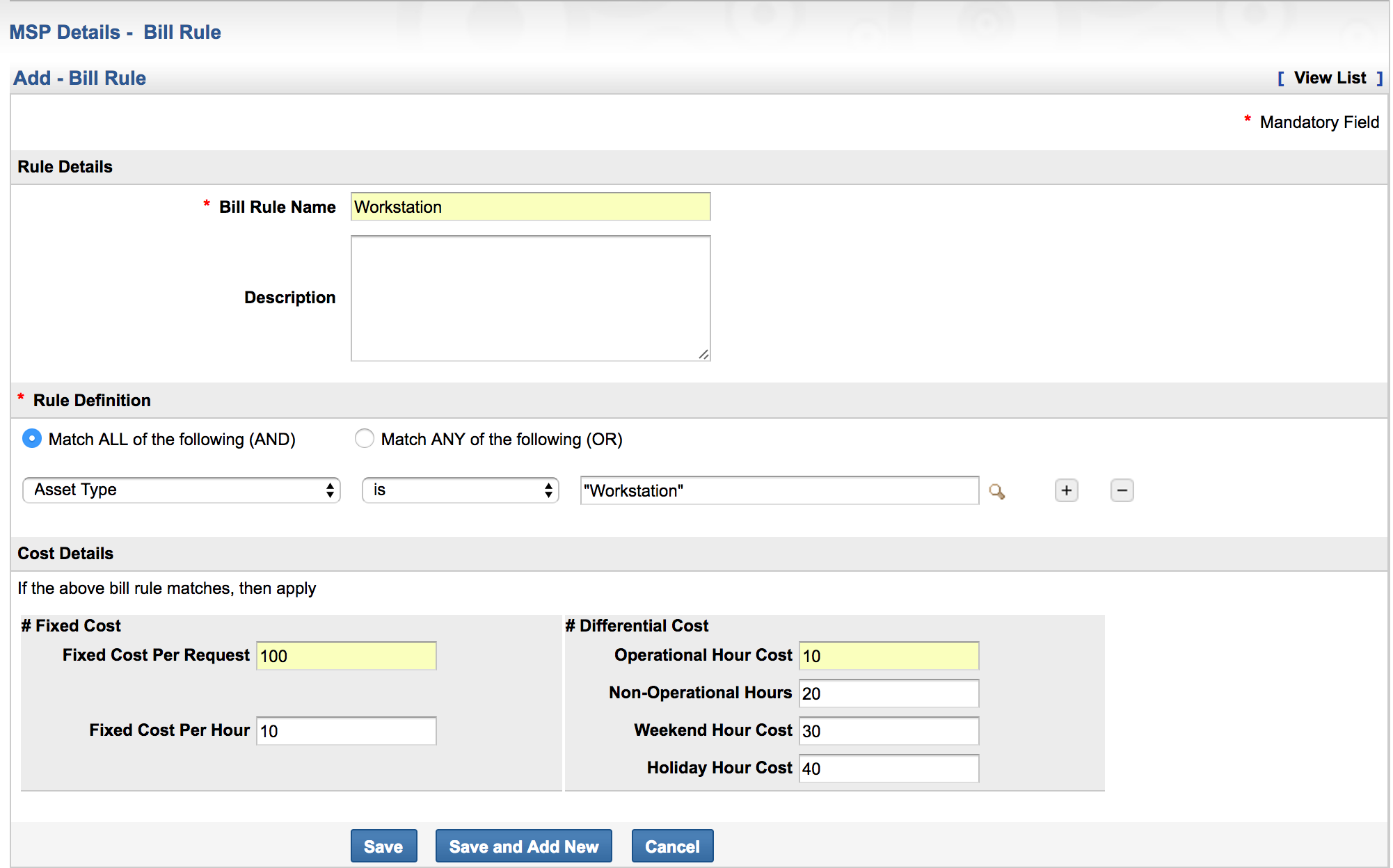Open the 'is' condition dropdown
Viewport: 1393px width, 868px height.
pyautogui.click(x=460, y=490)
